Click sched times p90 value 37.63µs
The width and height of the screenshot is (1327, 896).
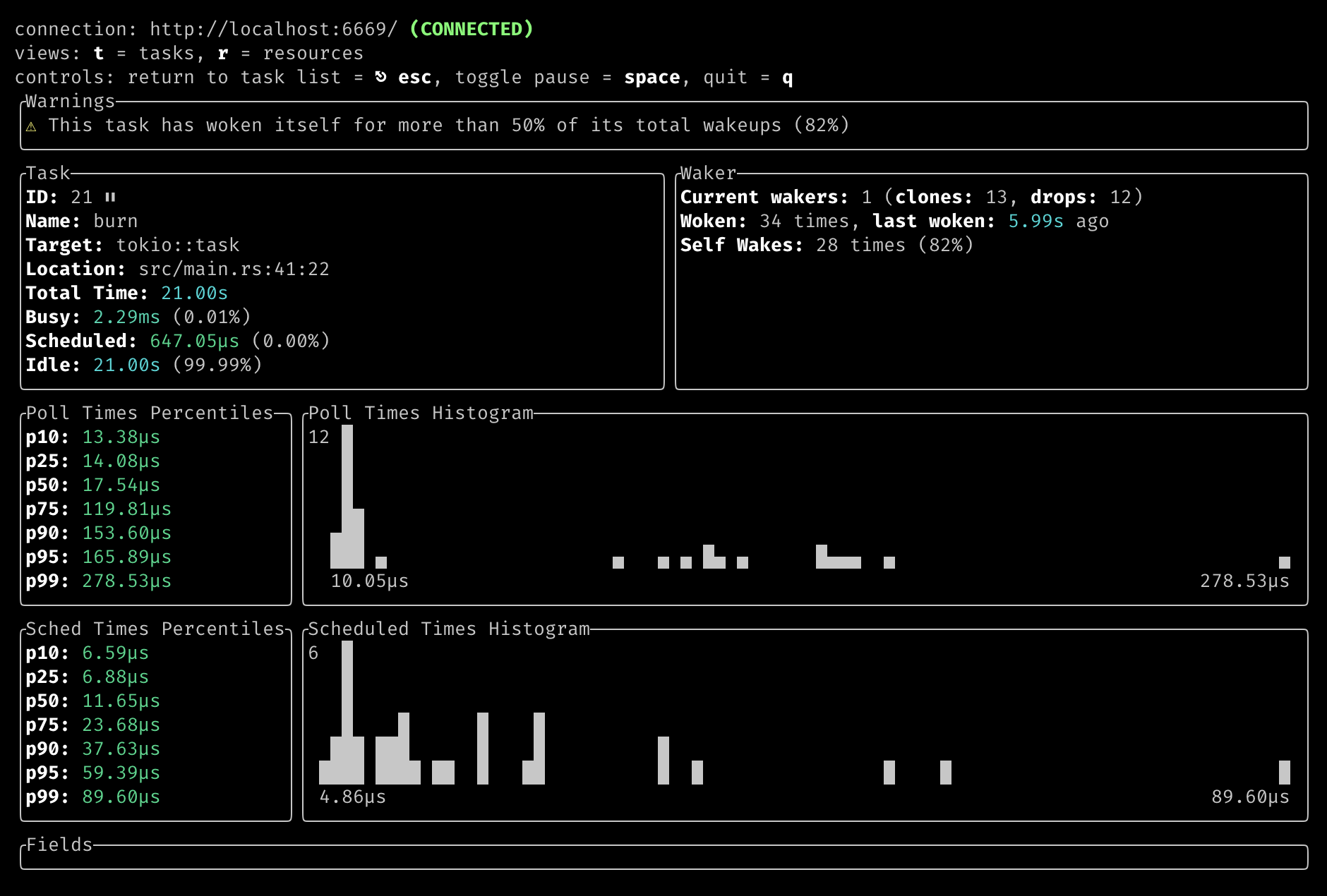(121, 749)
